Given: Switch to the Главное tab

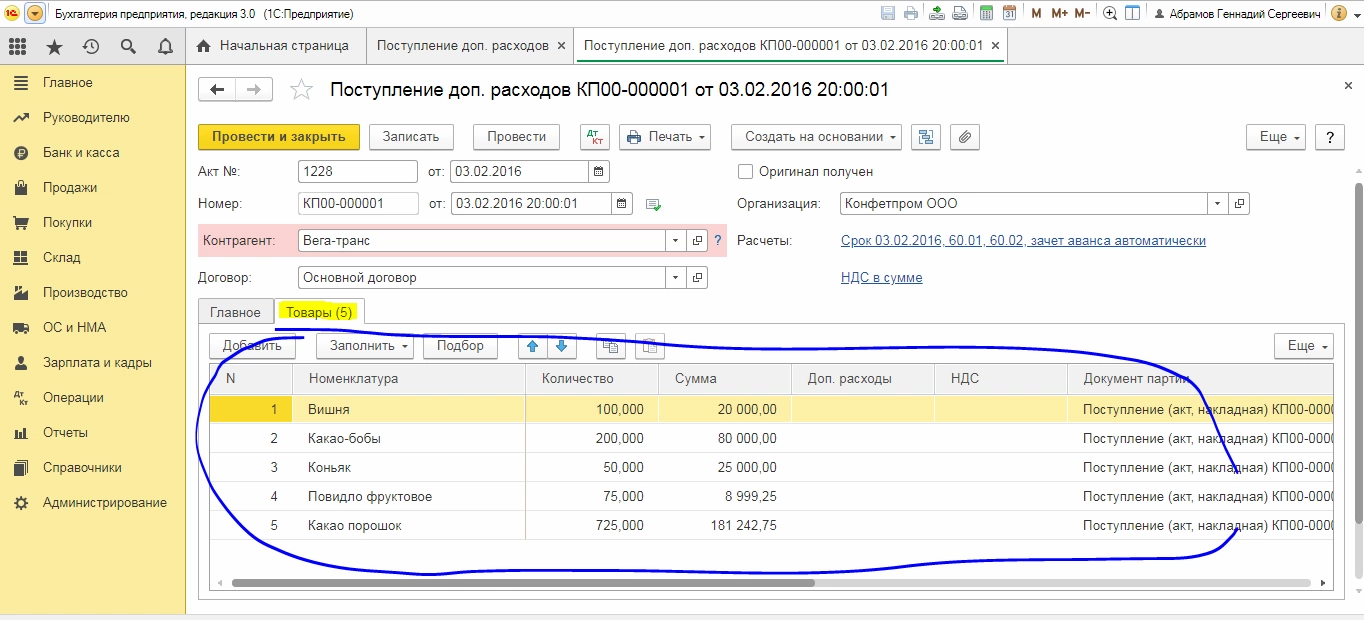Looking at the screenshot, I should [x=235, y=312].
